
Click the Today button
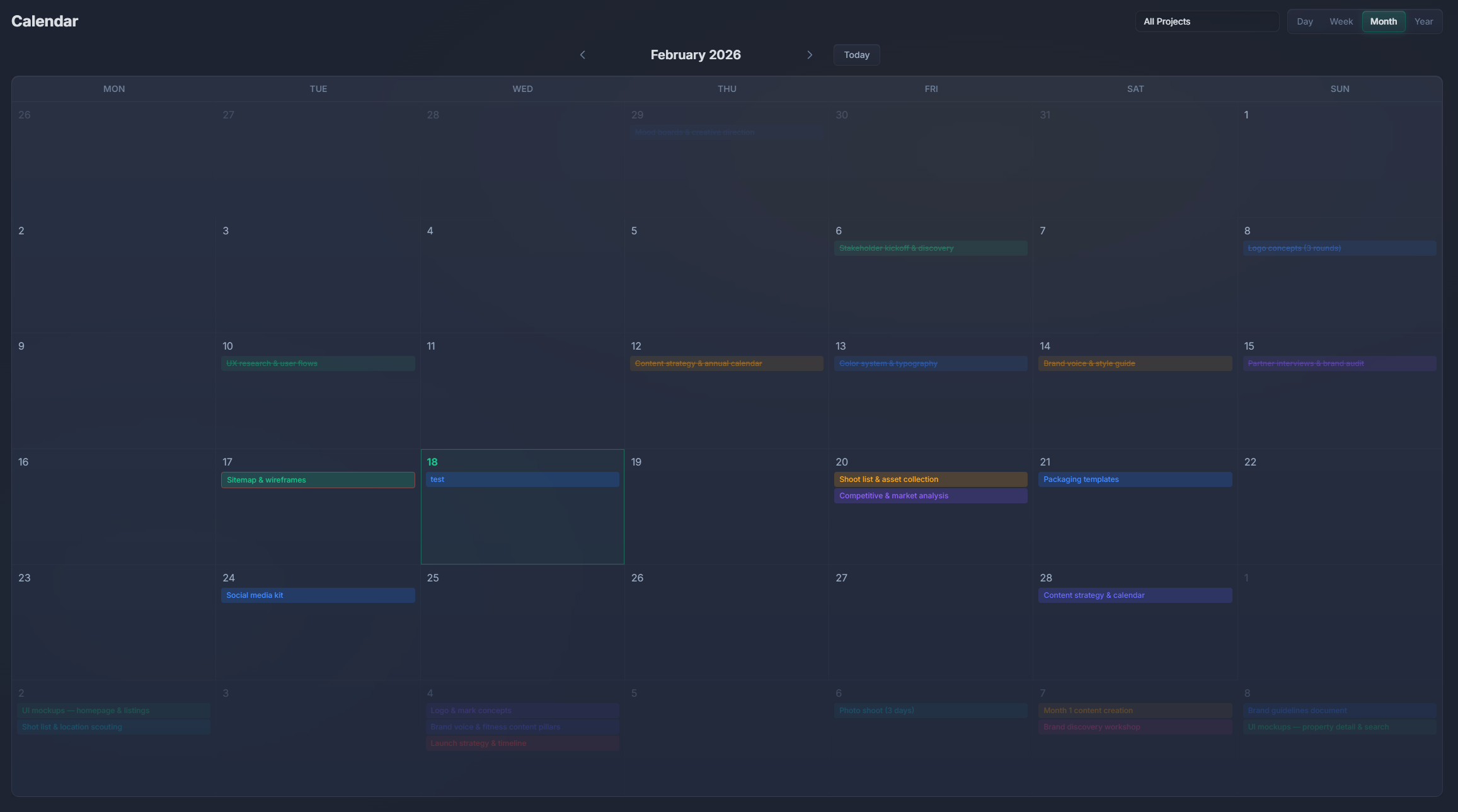pos(856,55)
